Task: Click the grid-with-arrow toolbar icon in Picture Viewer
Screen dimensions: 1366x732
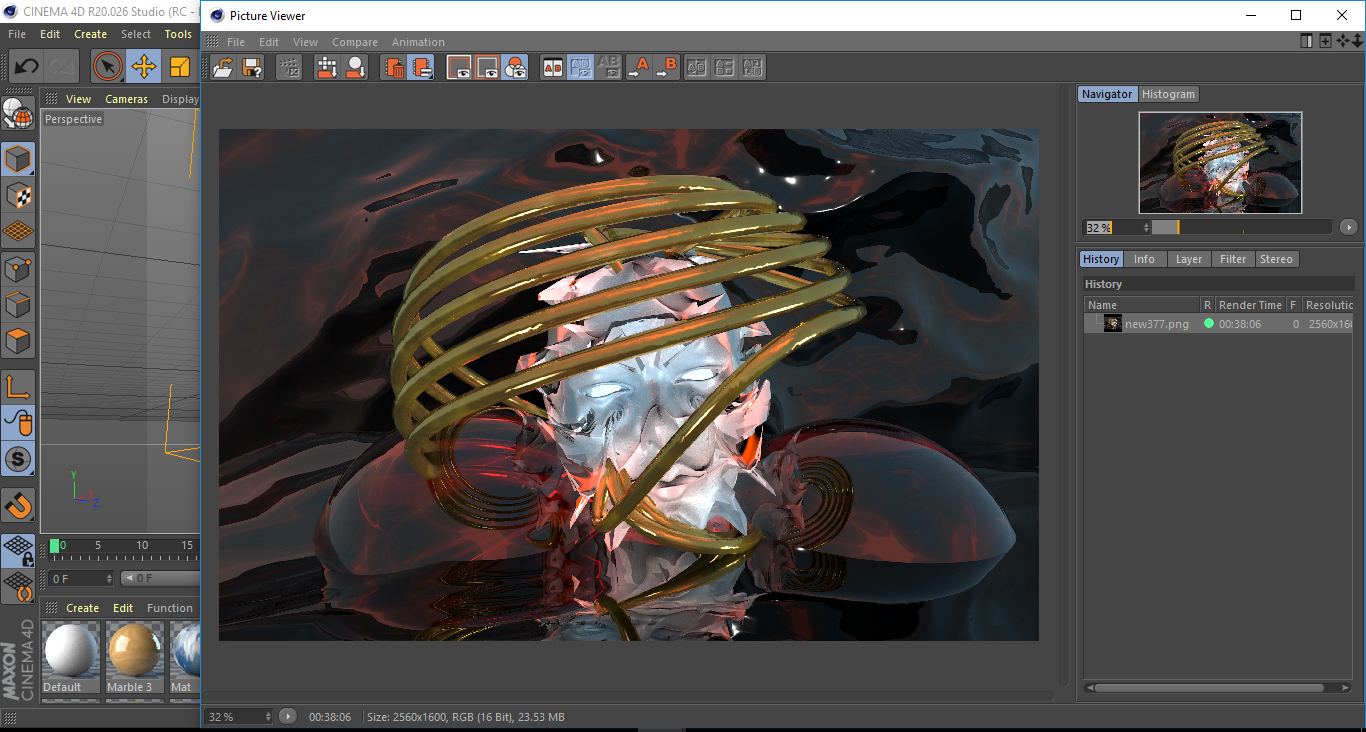Action: [327, 67]
